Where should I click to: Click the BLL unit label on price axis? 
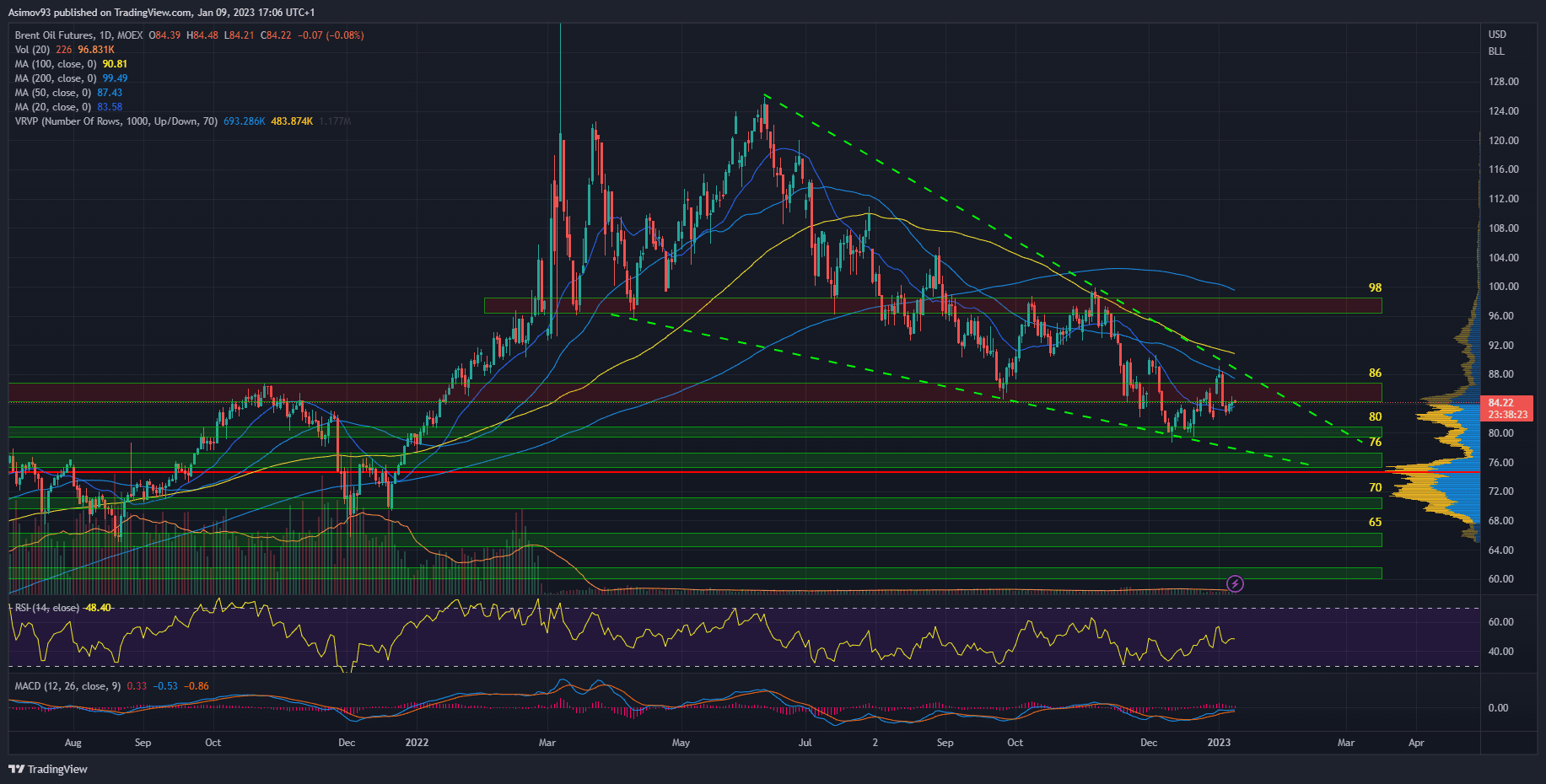point(1496,51)
